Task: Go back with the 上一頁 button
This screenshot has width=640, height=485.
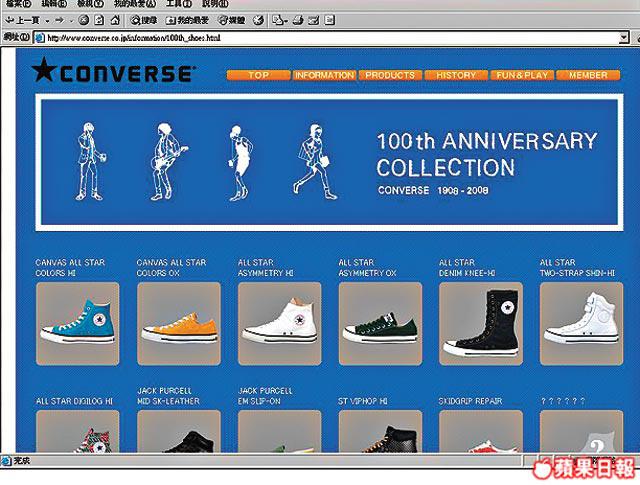Action: pos(22,20)
